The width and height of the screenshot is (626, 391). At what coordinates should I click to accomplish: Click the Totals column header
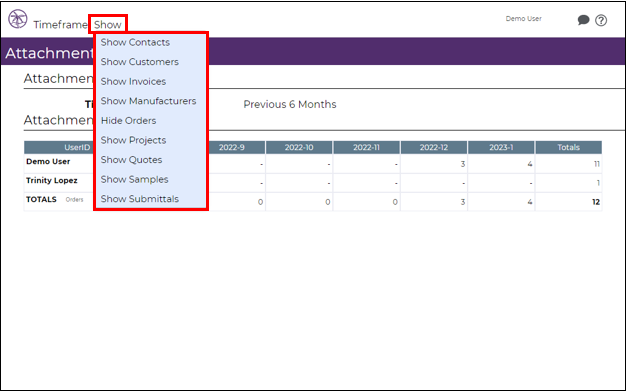click(x=569, y=147)
